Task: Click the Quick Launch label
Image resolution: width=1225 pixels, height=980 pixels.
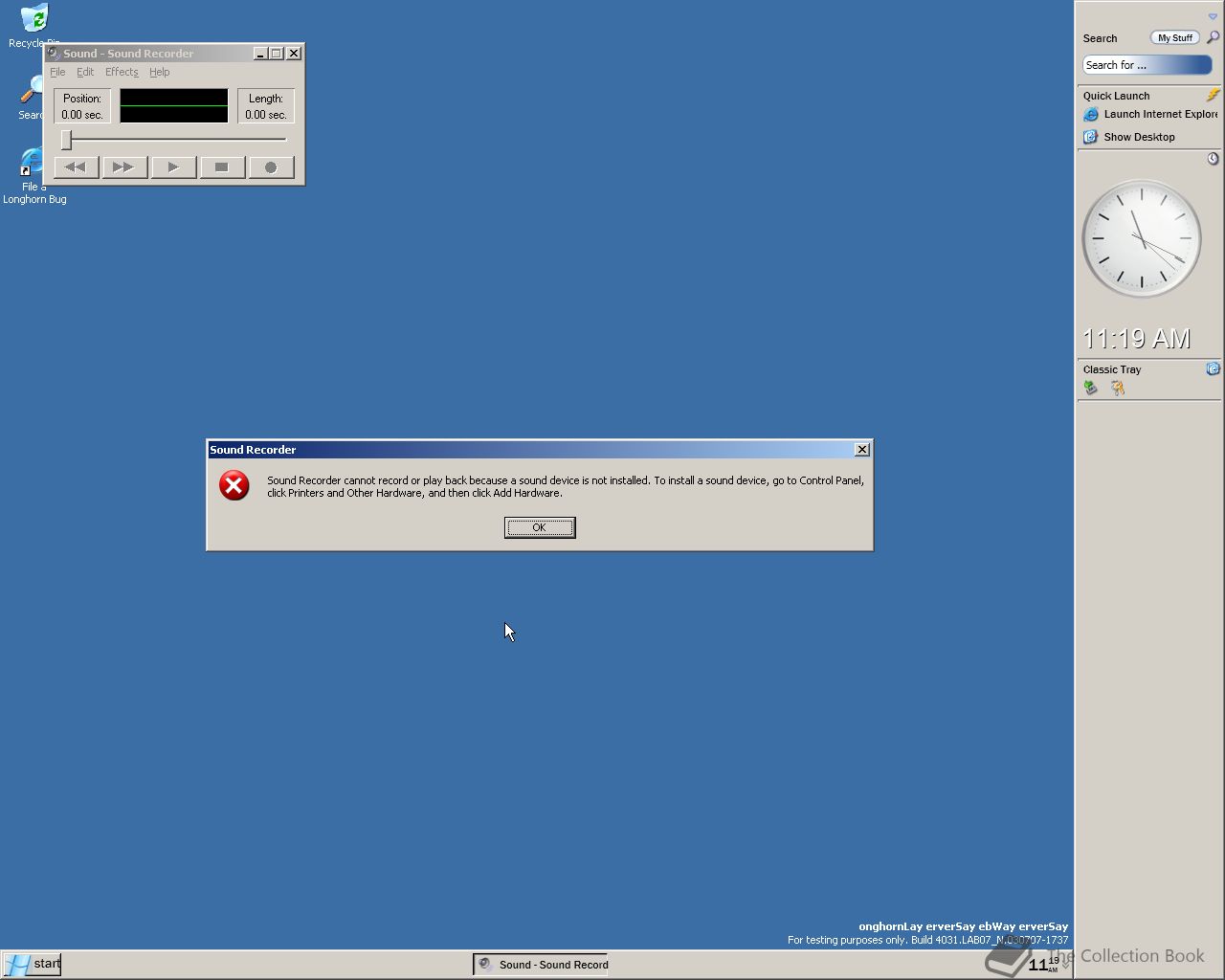Action: tap(1116, 96)
